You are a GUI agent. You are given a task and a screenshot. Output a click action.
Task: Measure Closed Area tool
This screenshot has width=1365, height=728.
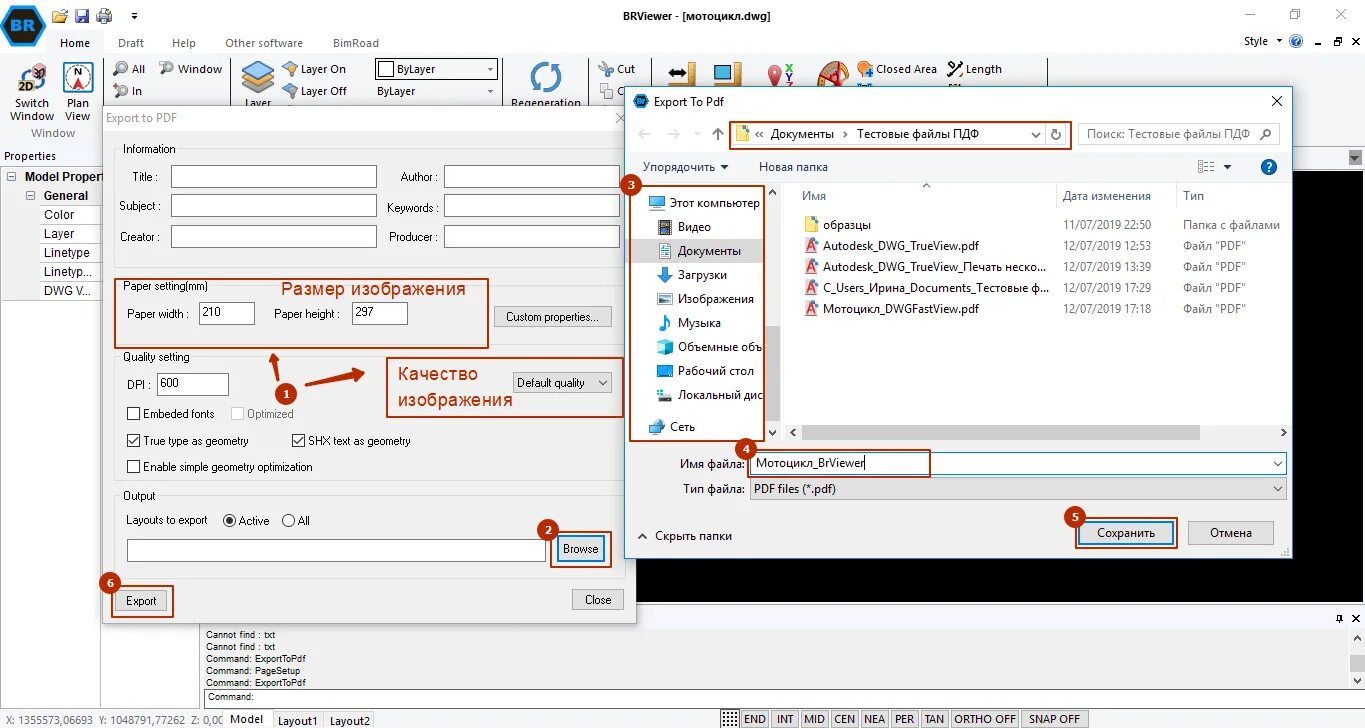(896, 69)
